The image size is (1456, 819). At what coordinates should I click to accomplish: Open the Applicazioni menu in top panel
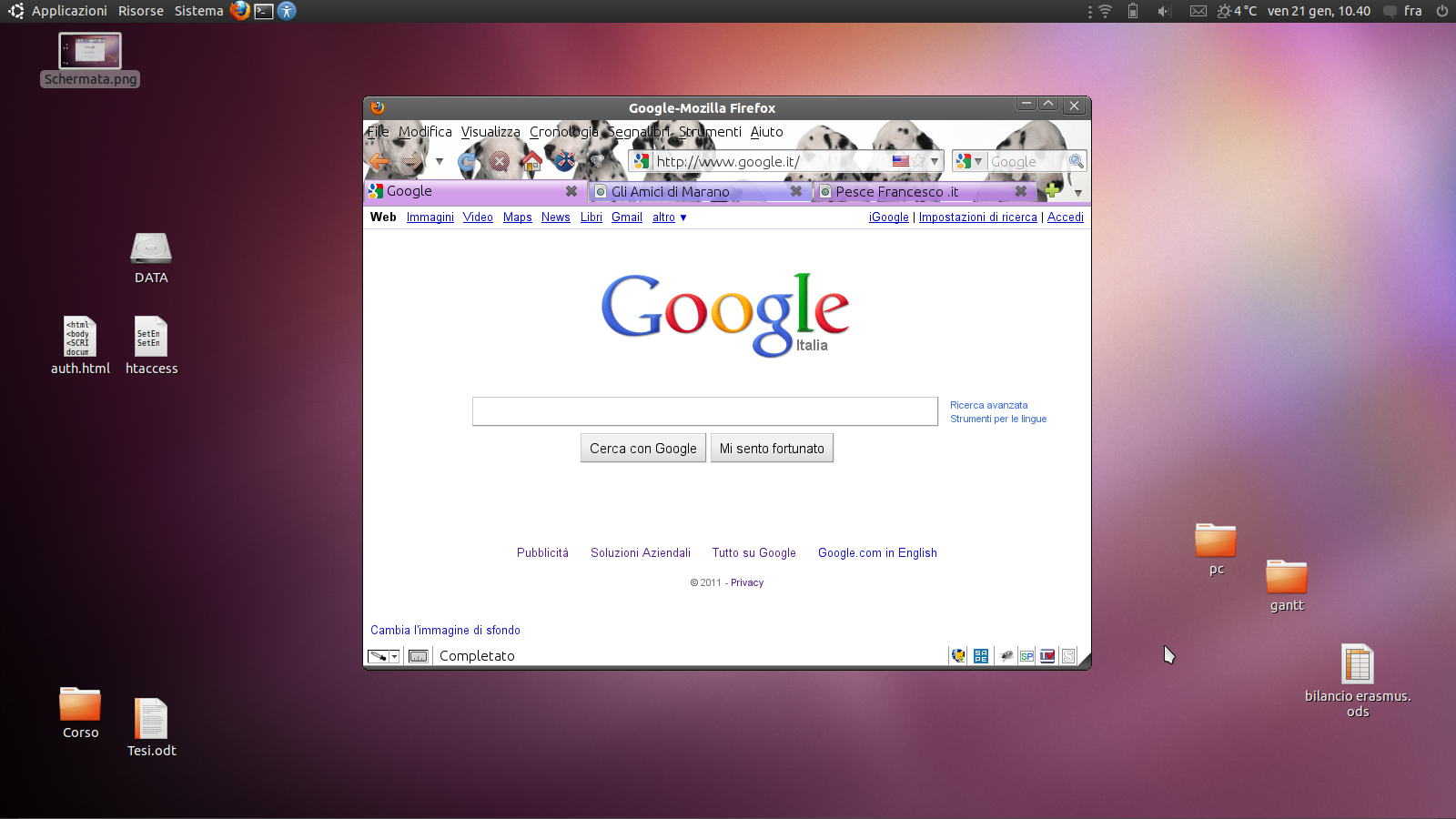pos(69,11)
